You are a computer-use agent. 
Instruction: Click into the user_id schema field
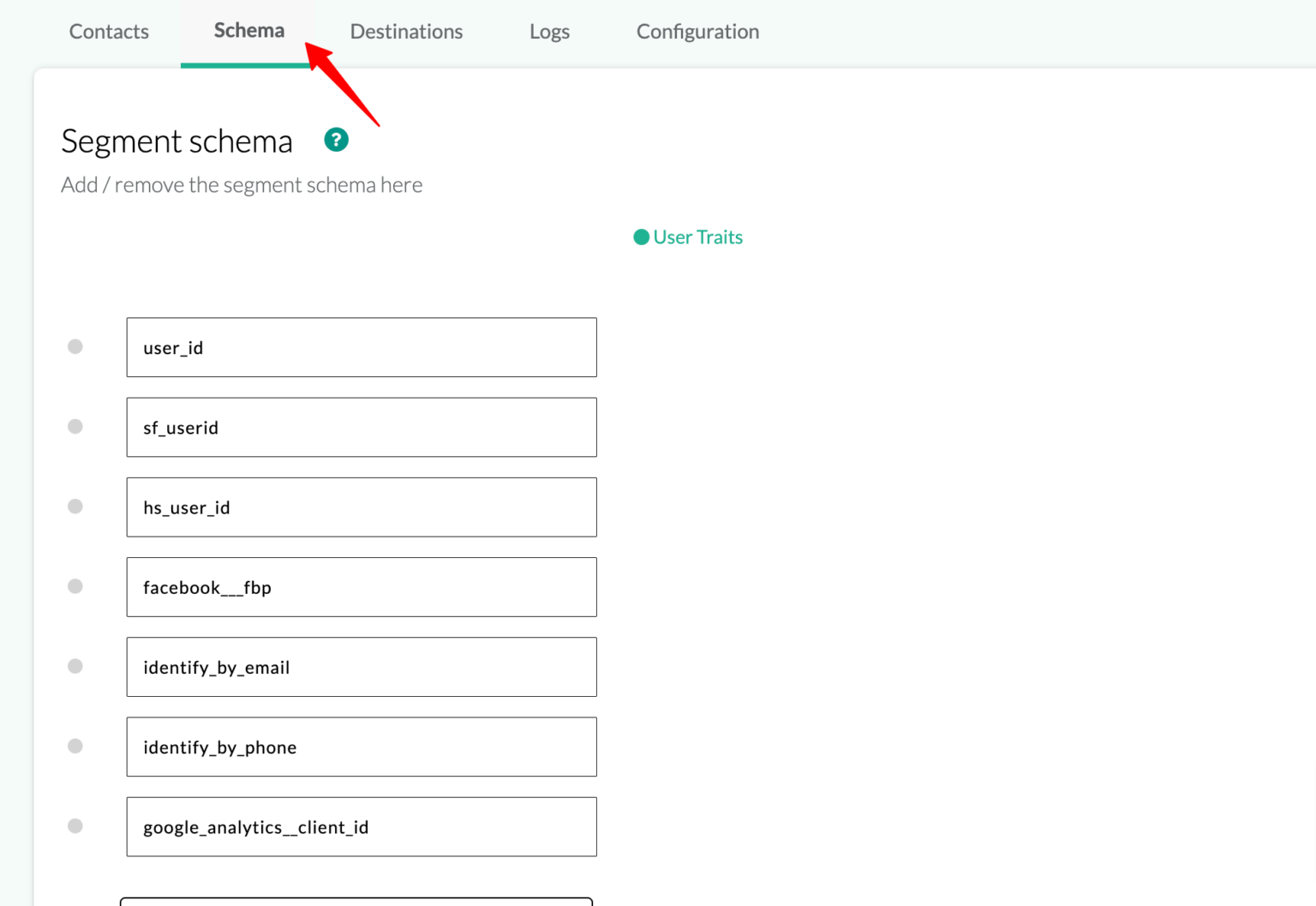pos(362,347)
